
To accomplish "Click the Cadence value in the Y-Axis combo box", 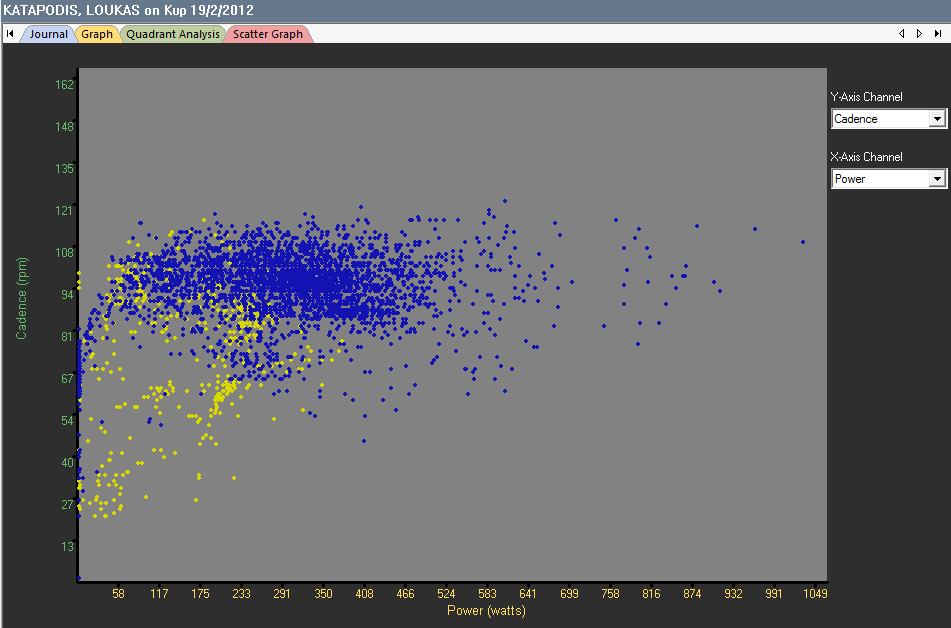I will (879, 119).
